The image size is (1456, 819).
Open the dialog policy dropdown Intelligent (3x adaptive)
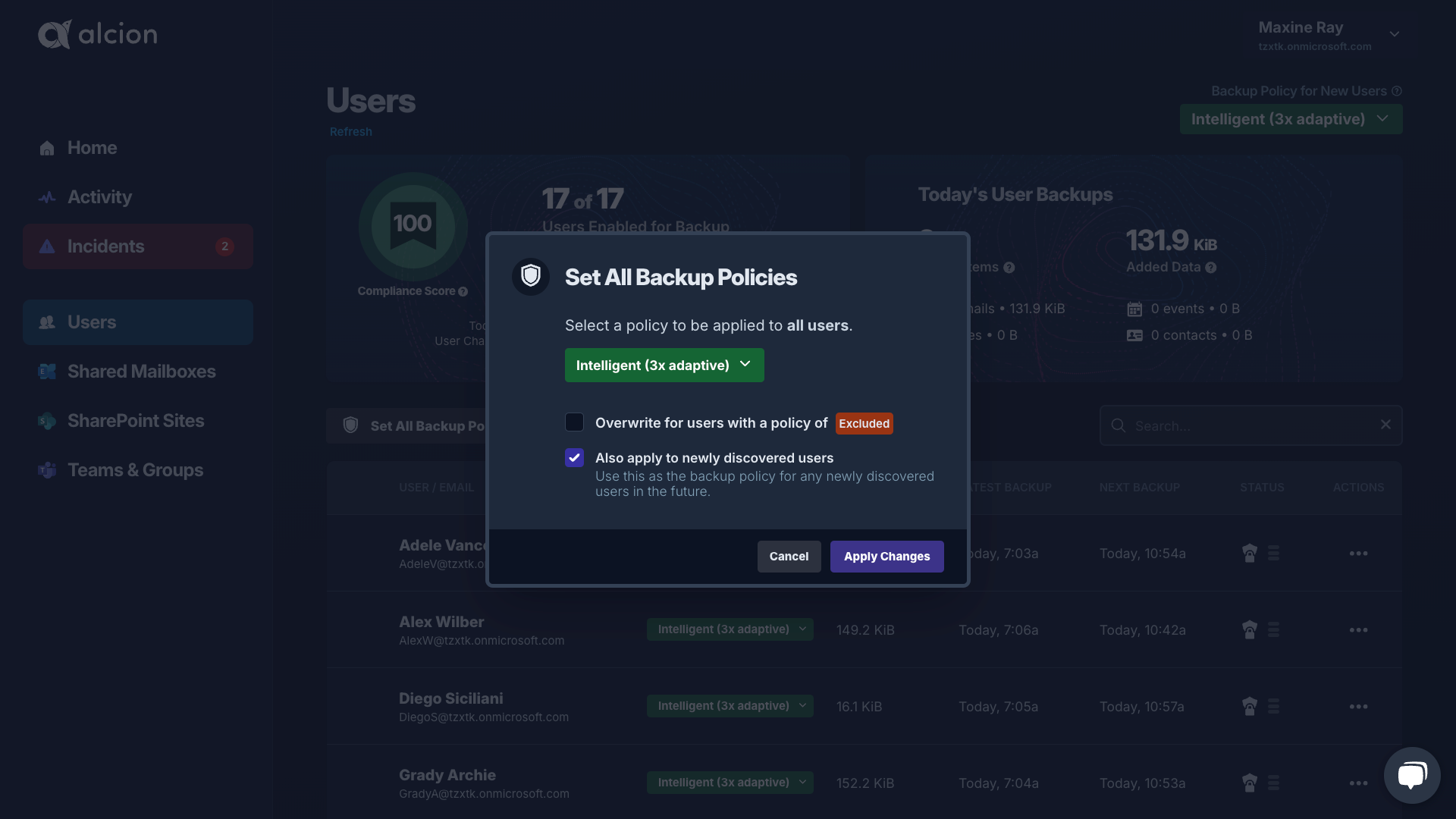pos(664,366)
